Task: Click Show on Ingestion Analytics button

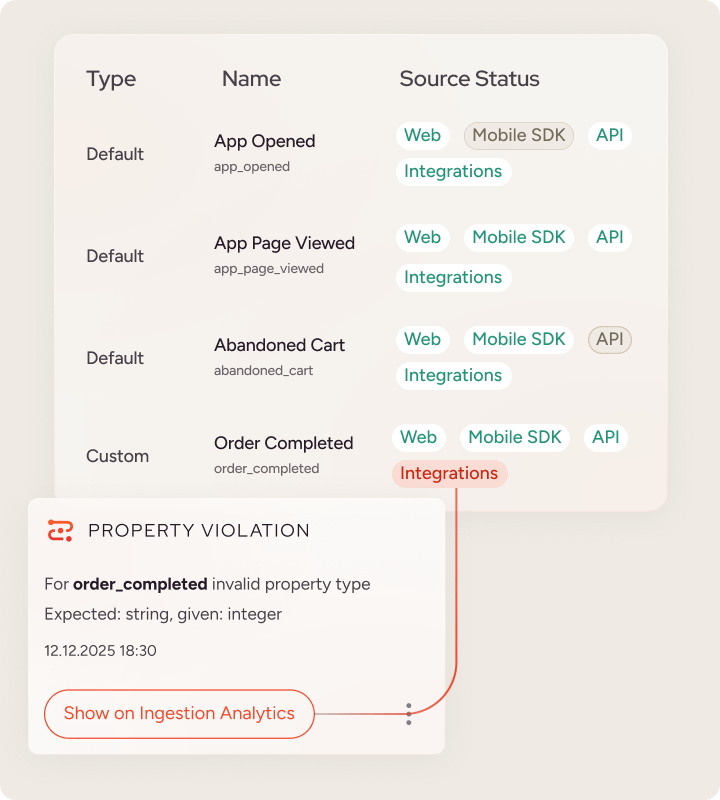Action: [x=179, y=714]
